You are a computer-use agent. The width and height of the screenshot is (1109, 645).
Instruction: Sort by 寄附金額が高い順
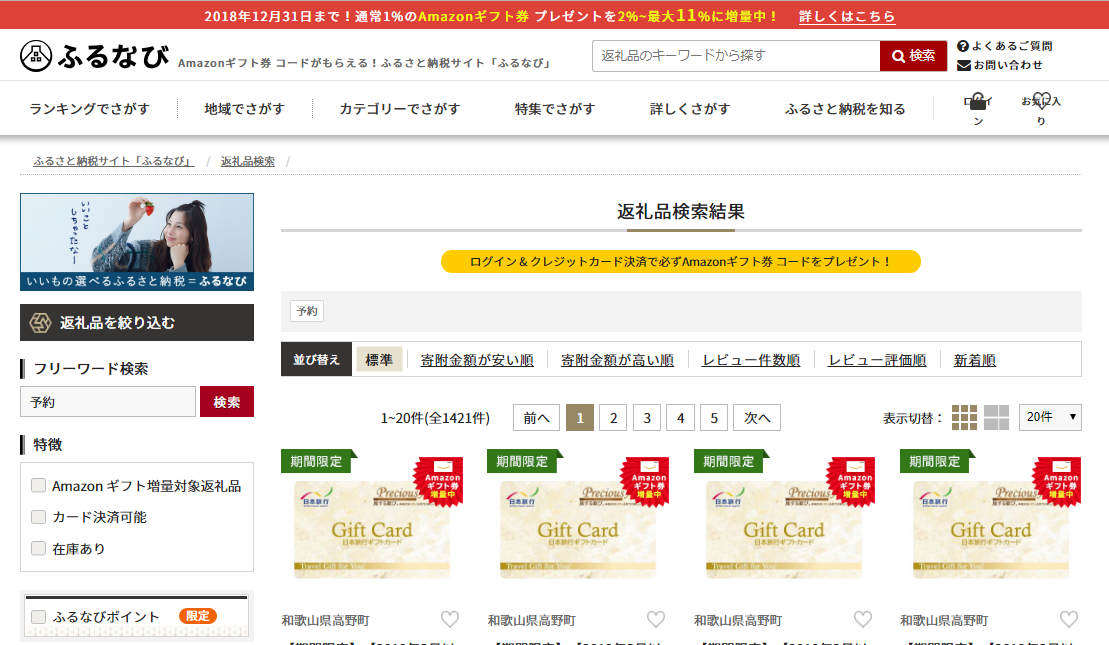point(617,360)
